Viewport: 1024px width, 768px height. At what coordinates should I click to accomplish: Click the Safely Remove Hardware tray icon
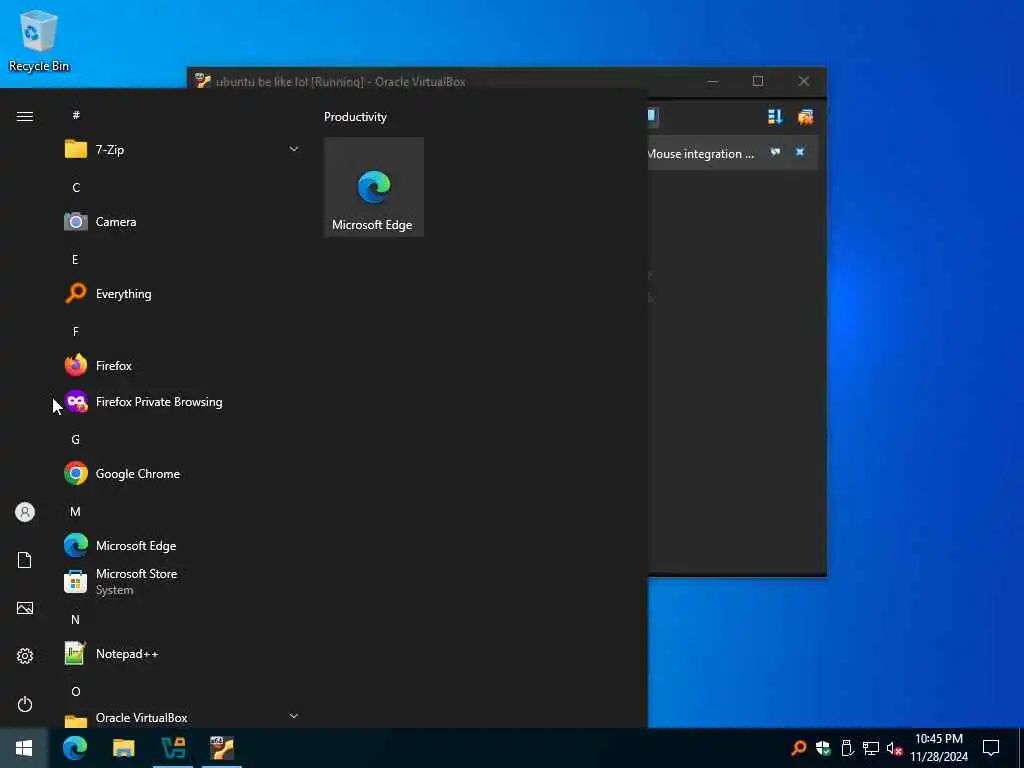click(847, 748)
